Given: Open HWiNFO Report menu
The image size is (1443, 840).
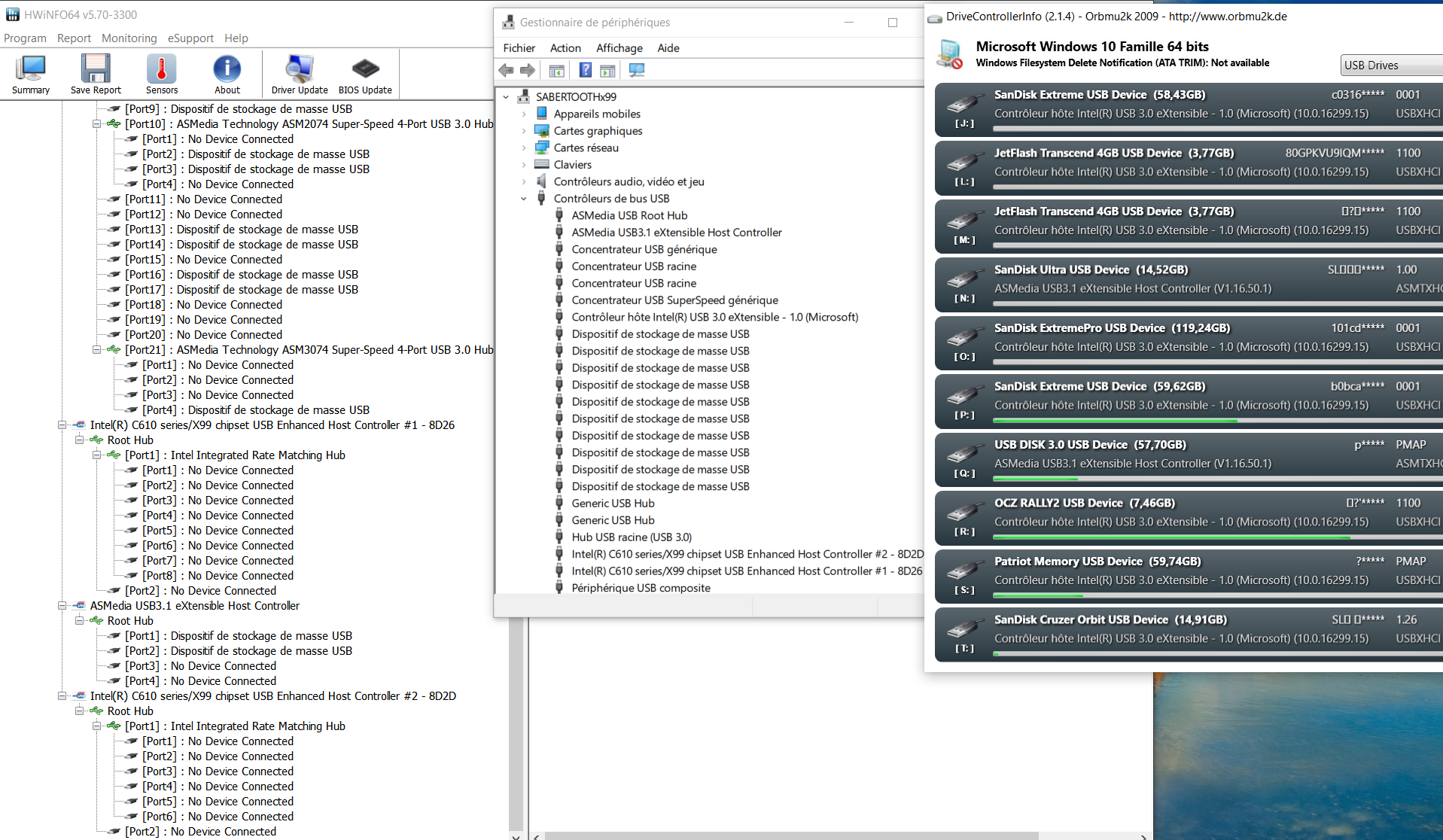Looking at the screenshot, I should (x=74, y=38).
